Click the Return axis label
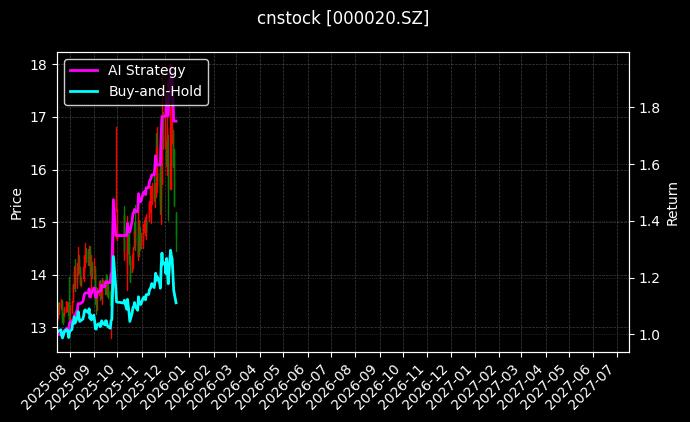690x422 pixels. point(673,203)
